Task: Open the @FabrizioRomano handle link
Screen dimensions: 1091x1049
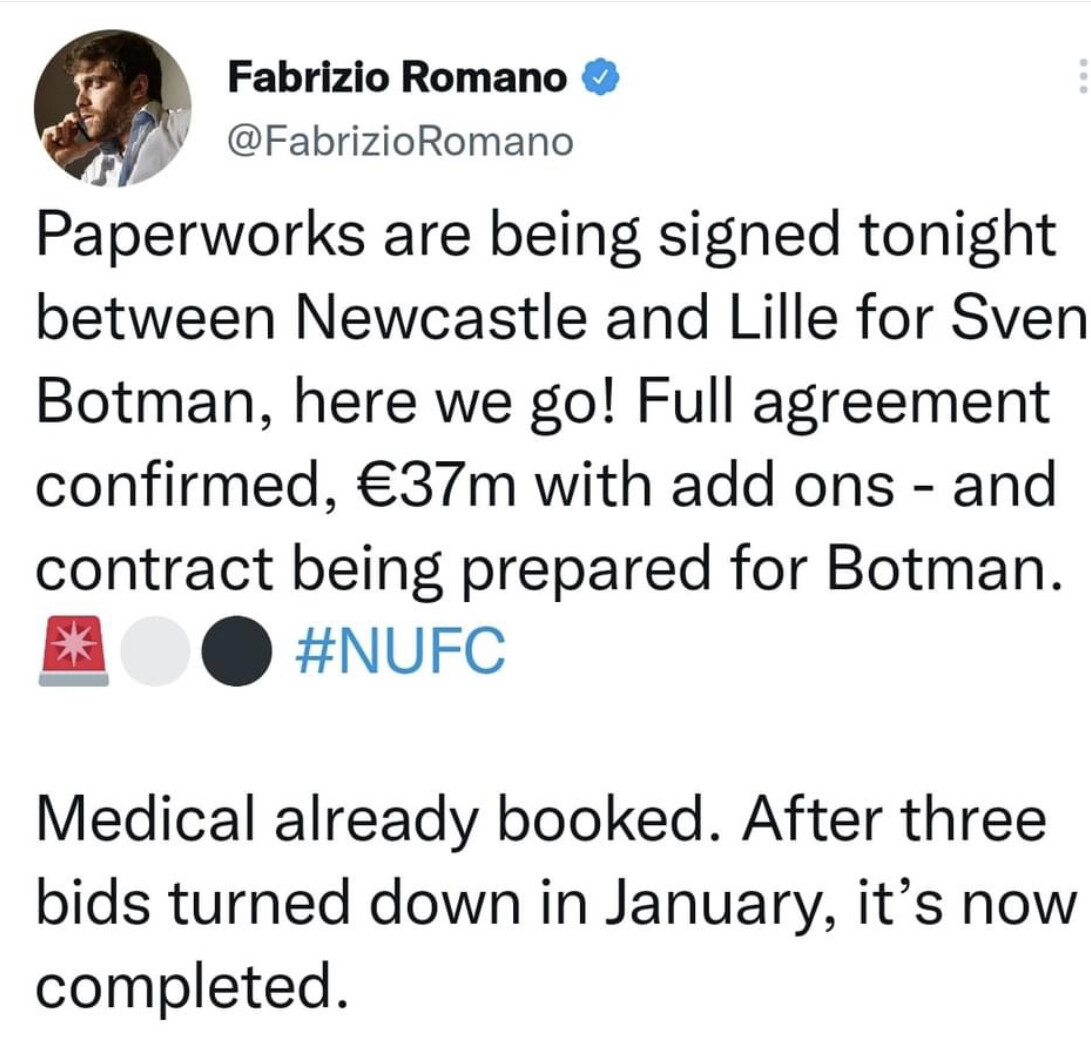Action: coord(401,142)
